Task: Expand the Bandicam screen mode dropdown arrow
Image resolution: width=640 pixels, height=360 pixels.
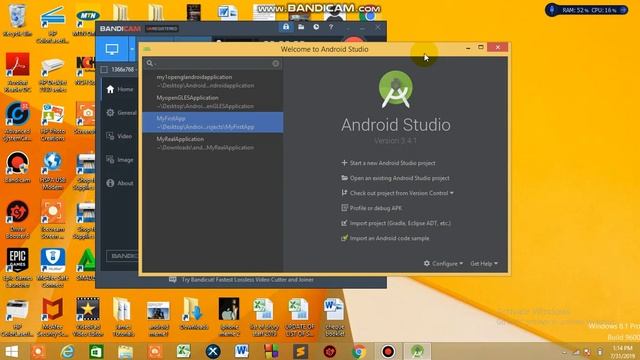Action: pyautogui.click(x=132, y=49)
